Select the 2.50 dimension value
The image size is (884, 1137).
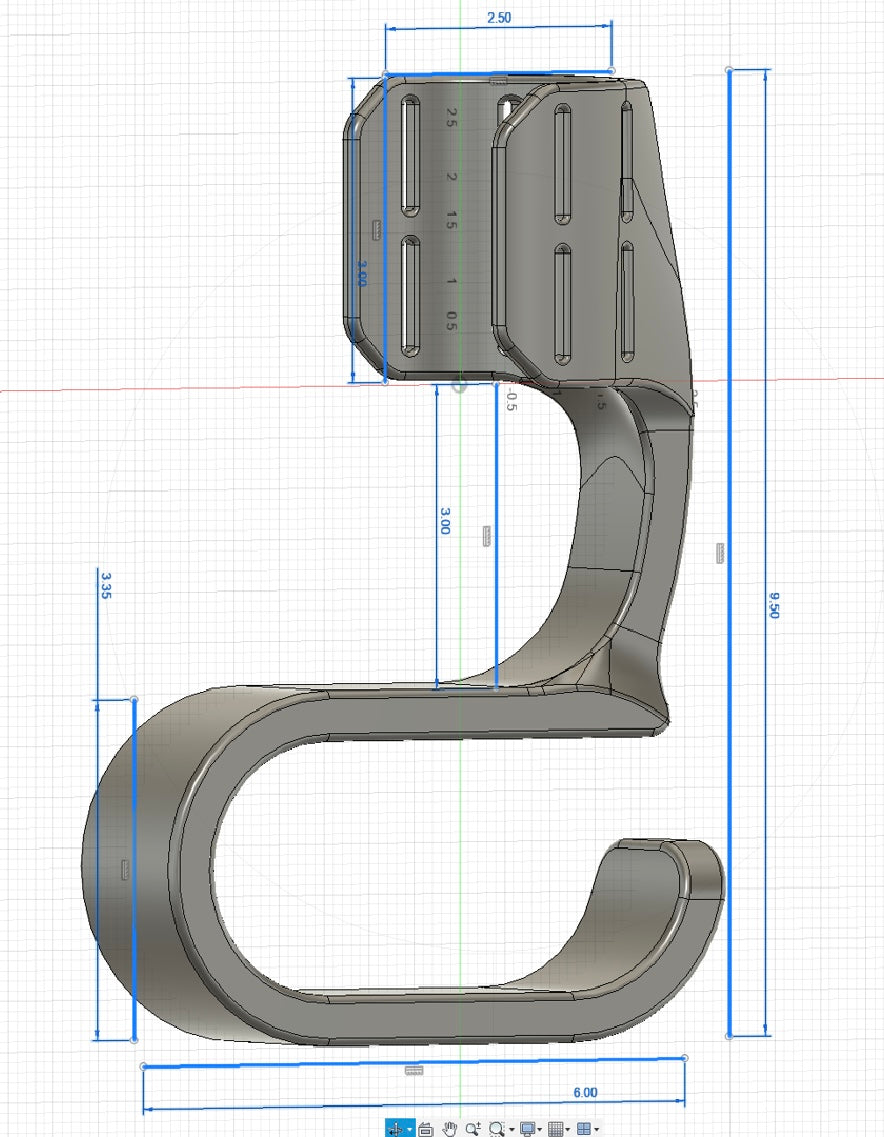(498, 18)
